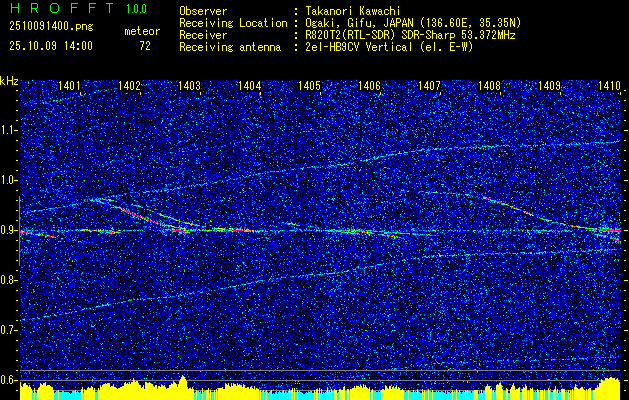Click the Receiver label
Image resolution: width=629 pixels, height=400 pixels.
203,35
